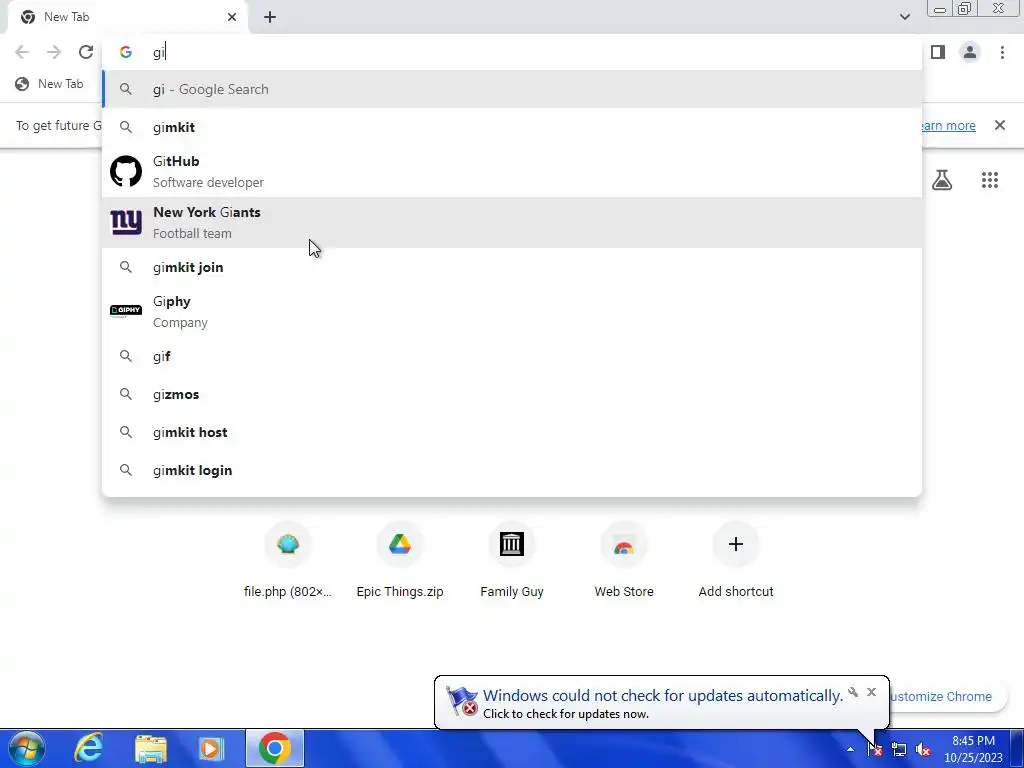
Task: Pick the New York Giants suggestion
Action: click(512, 223)
